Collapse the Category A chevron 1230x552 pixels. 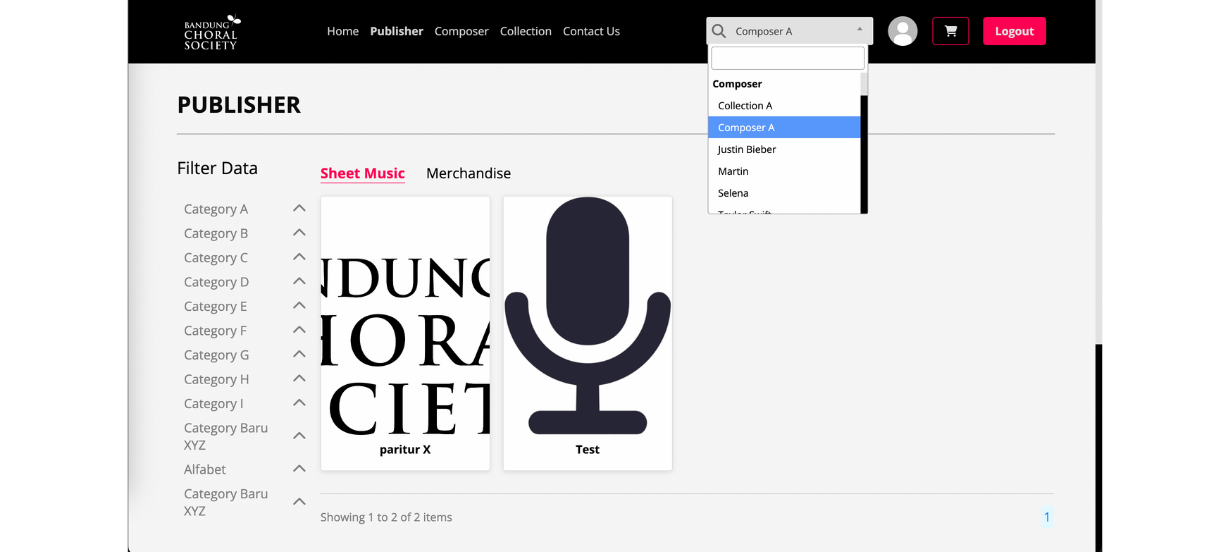299,208
